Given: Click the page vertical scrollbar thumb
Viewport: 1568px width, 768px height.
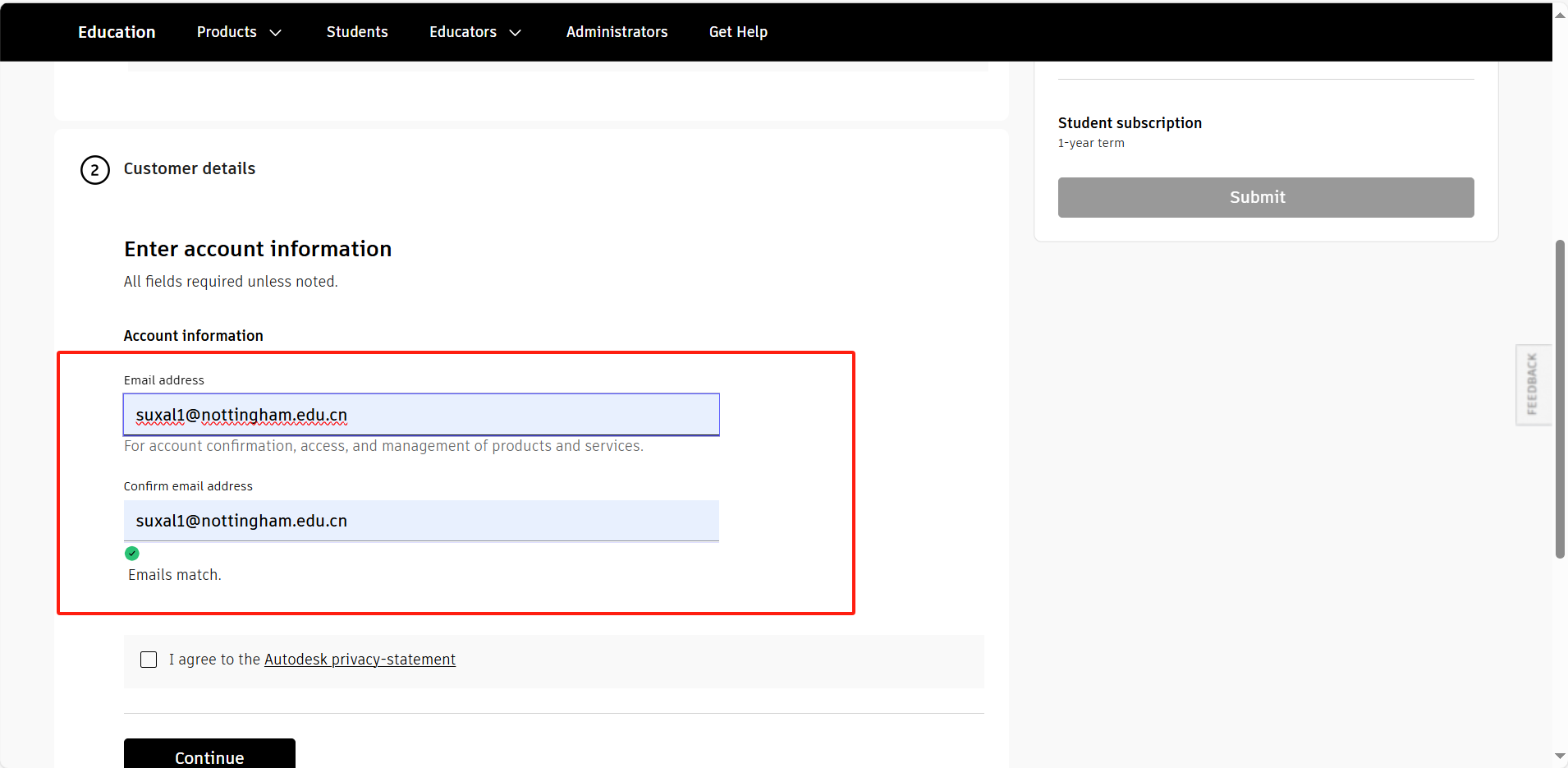Looking at the screenshot, I should [x=1560, y=398].
